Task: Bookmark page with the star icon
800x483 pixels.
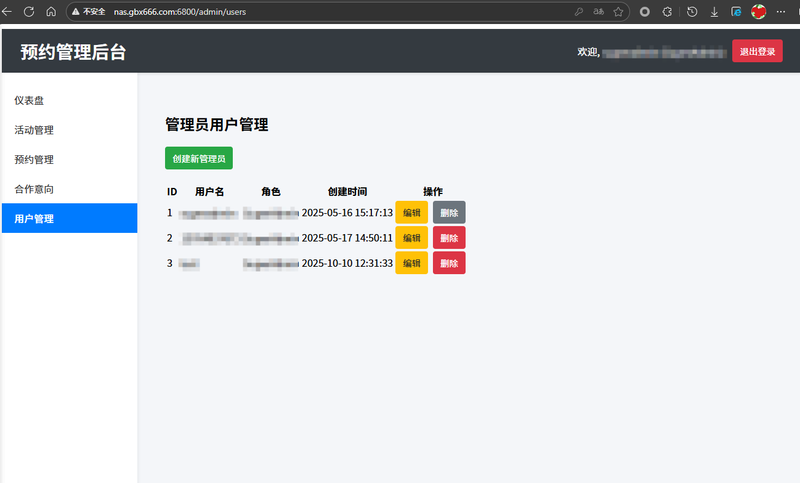Action: coord(618,11)
